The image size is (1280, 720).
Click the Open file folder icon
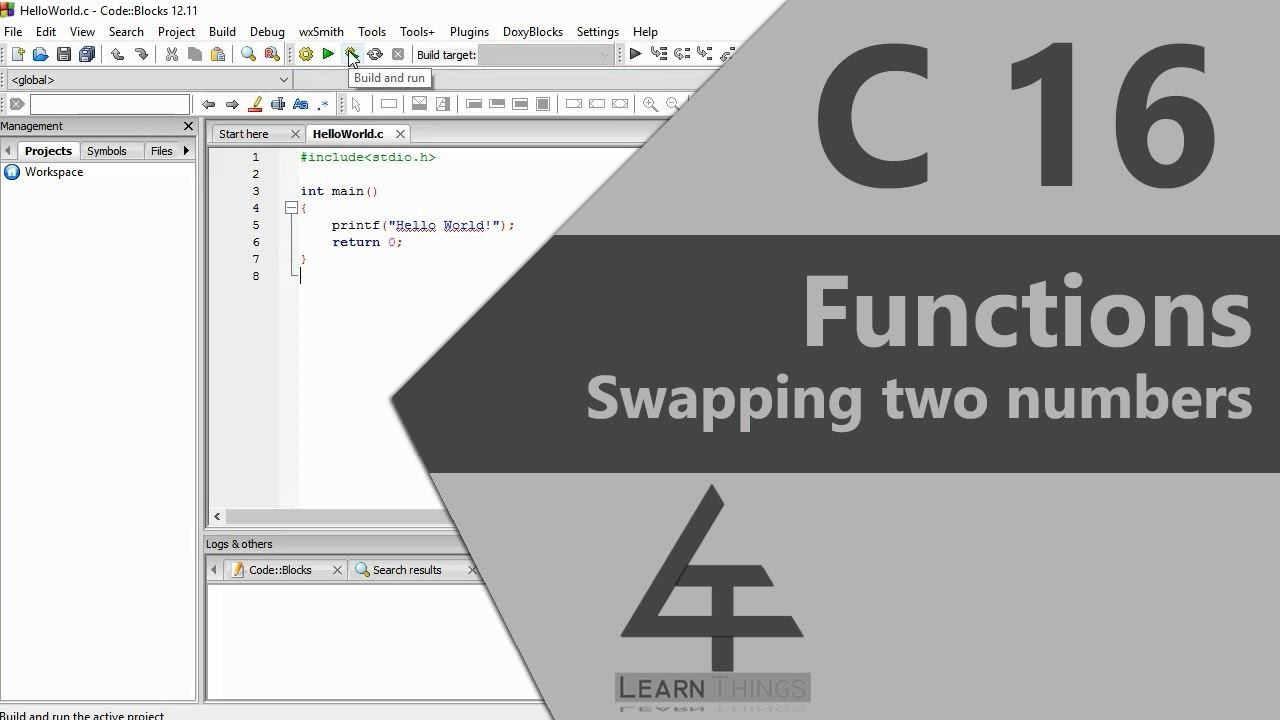pyautogui.click(x=41, y=55)
